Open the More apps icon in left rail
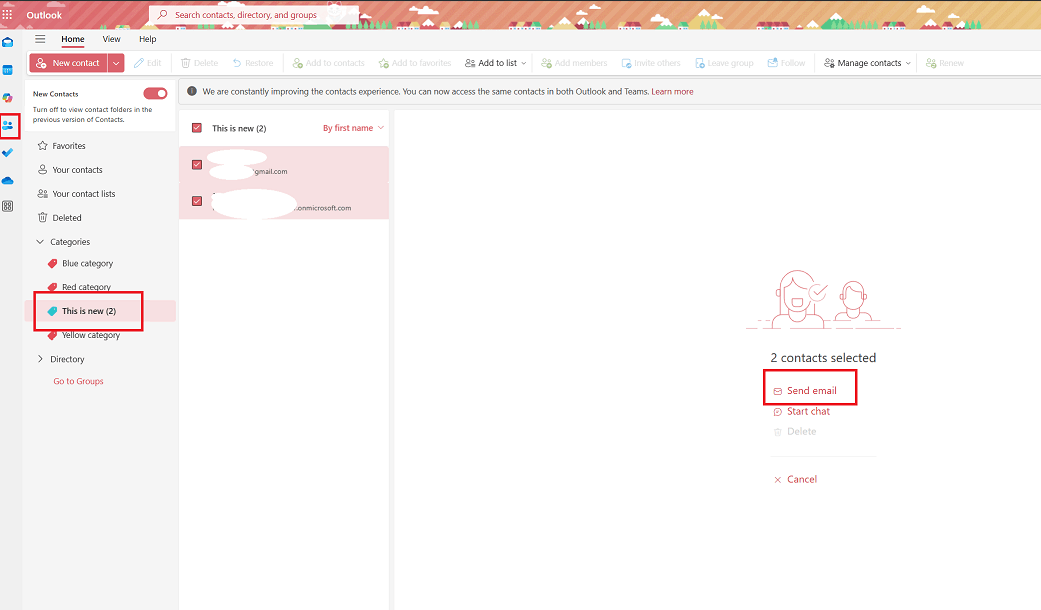This screenshot has height=610, width=1041. (x=7, y=206)
